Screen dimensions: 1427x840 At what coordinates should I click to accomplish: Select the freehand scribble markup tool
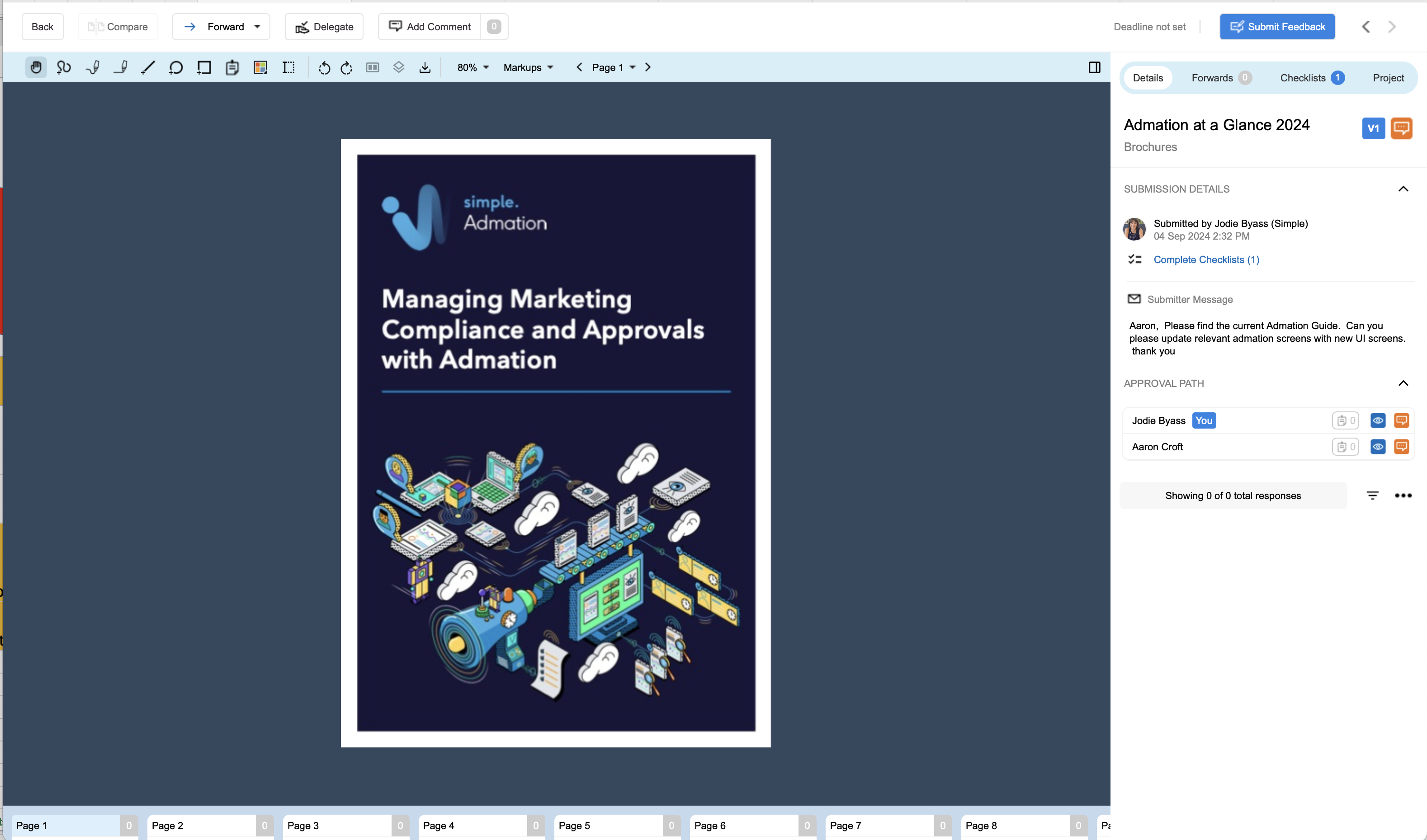[63, 67]
